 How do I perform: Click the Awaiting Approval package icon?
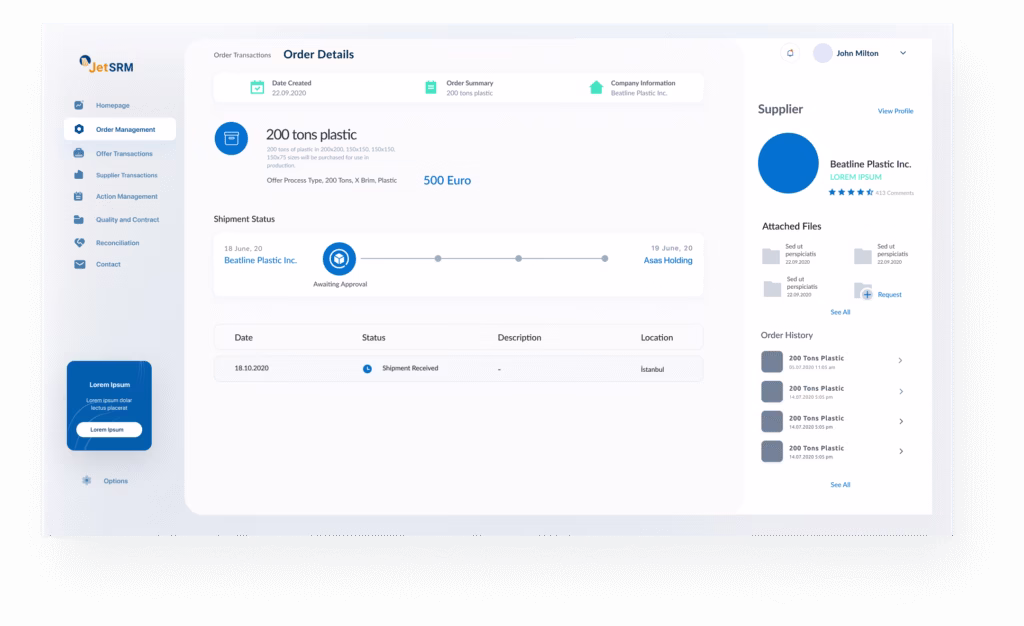coord(339,259)
